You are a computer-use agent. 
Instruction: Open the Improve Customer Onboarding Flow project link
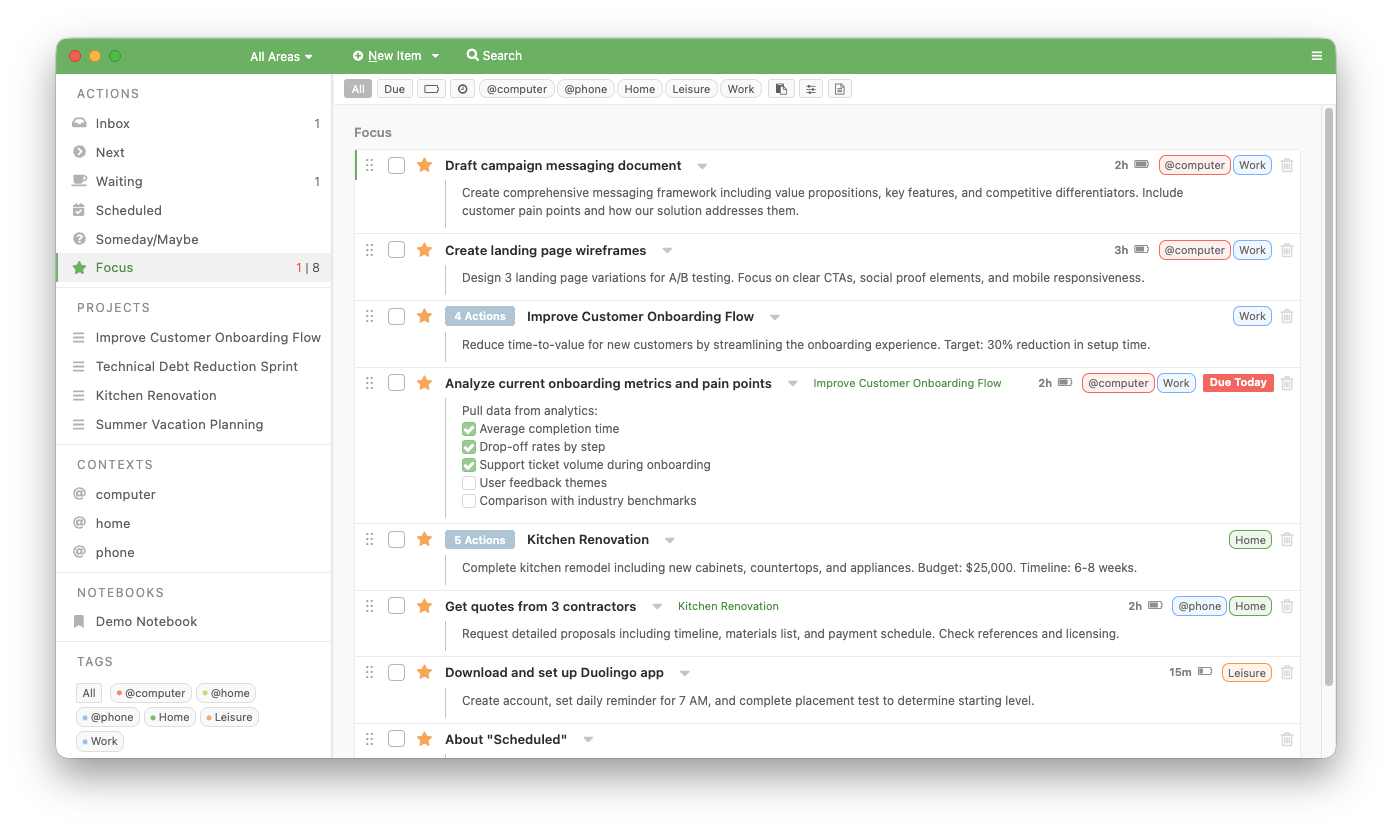click(906, 383)
